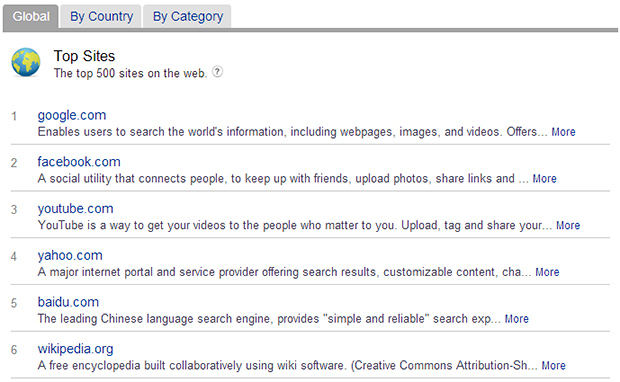Screen dimensions: 620x382
Task: Switch to the Global tab
Action: pos(31,17)
